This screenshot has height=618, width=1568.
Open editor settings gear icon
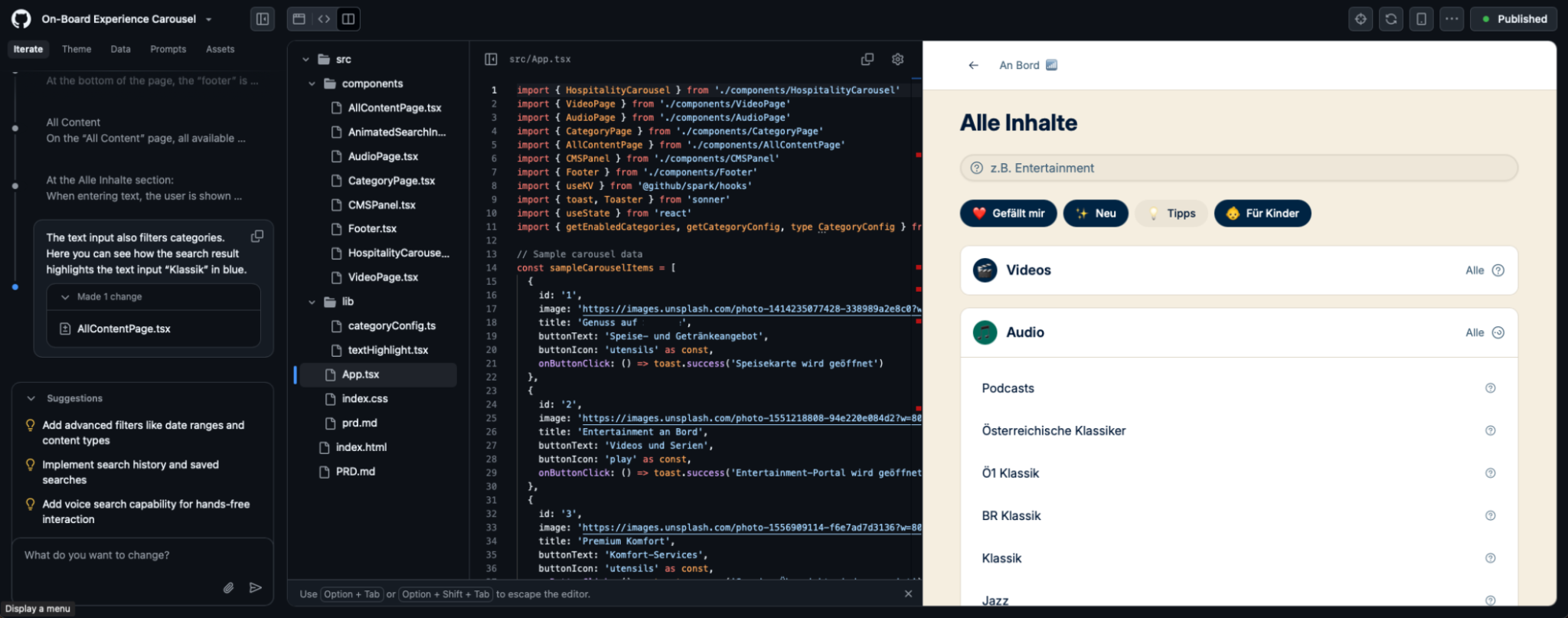897,59
